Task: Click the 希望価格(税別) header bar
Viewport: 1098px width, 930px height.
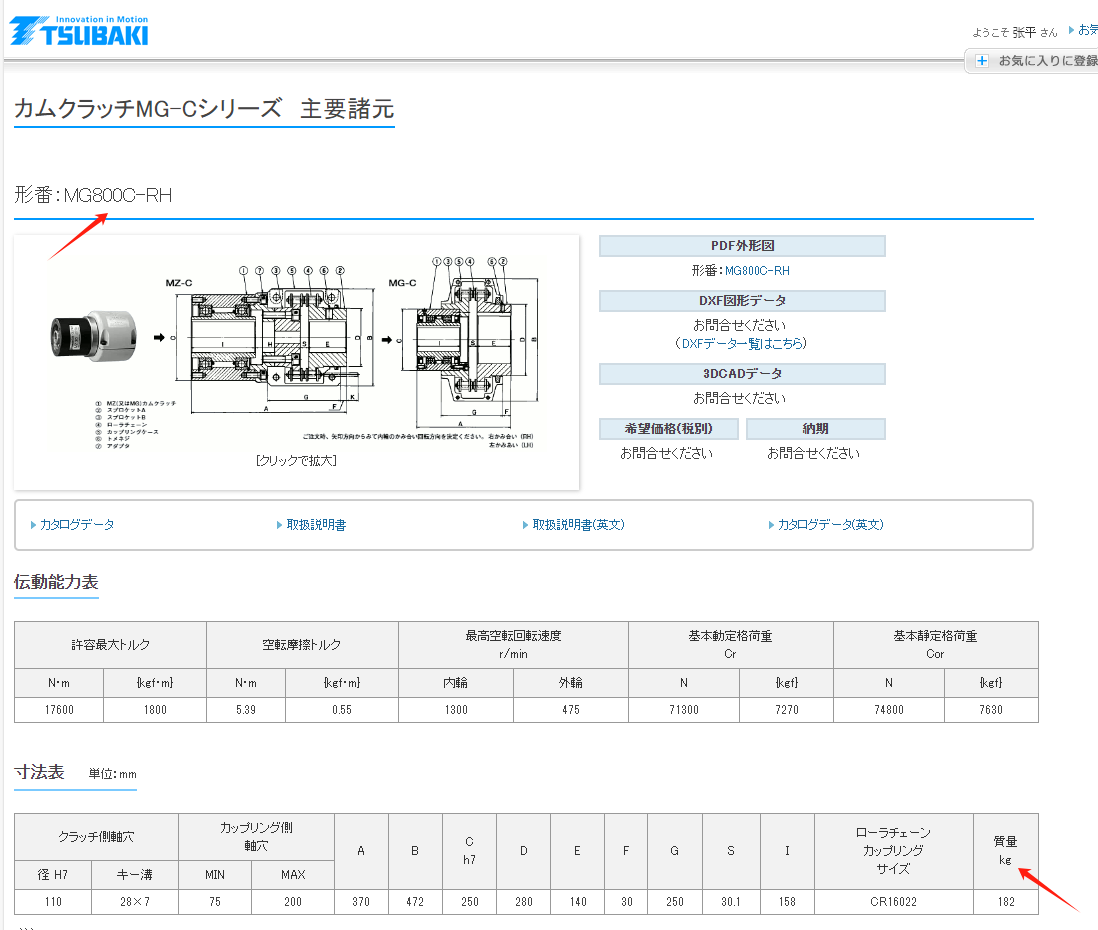Action: click(x=668, y=427)
